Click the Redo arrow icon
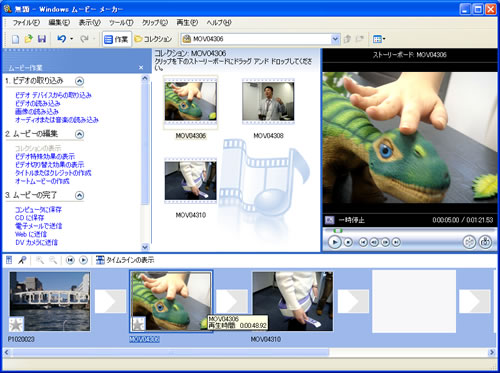This screenshot has height=373, width=500. [84, 39]
